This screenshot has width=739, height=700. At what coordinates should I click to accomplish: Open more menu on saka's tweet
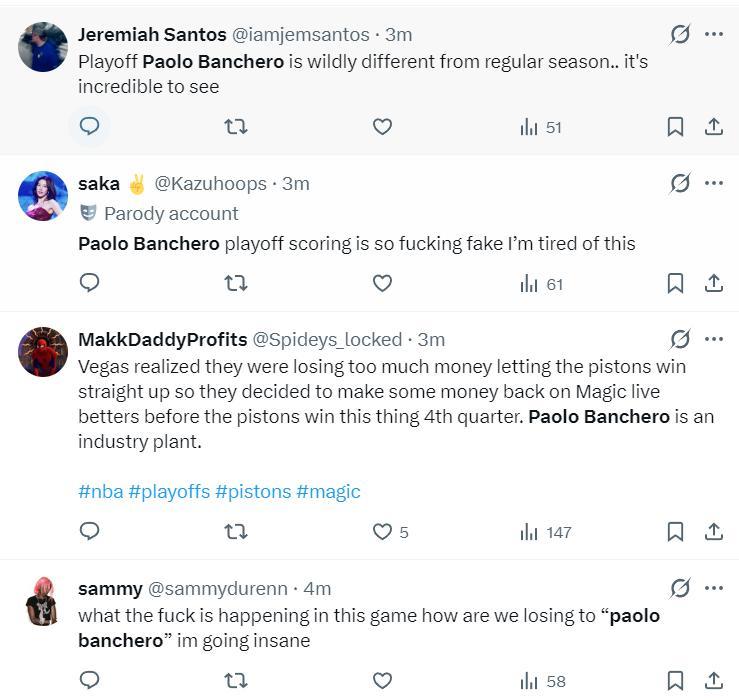click(x=714, y=183)
